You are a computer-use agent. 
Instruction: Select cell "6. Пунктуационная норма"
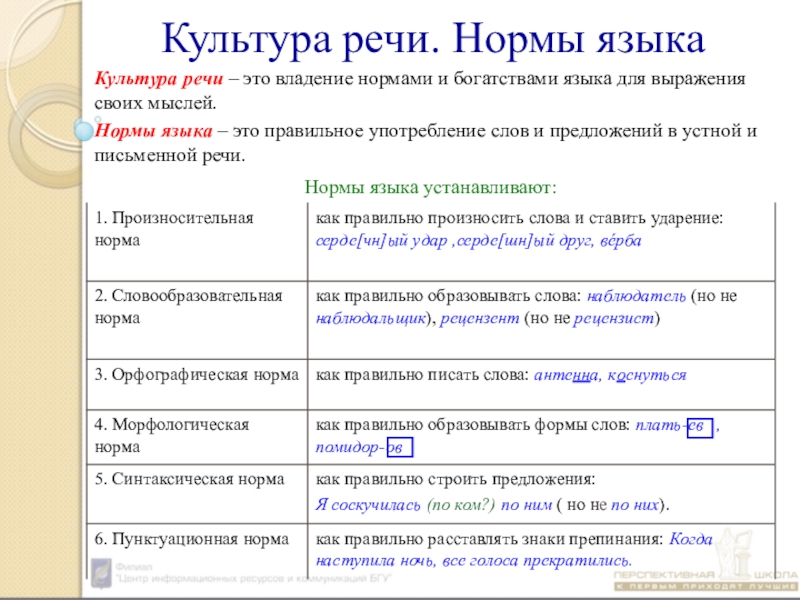pos(197,551)
